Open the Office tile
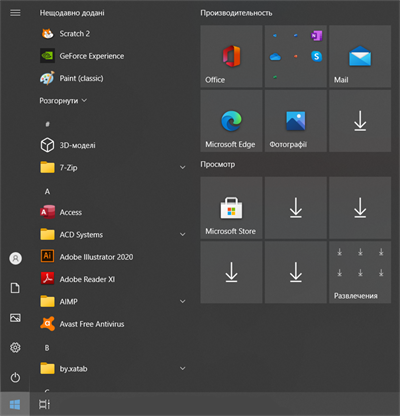The width and height of the screenshot is (400, 416). [x=231, y=56]
